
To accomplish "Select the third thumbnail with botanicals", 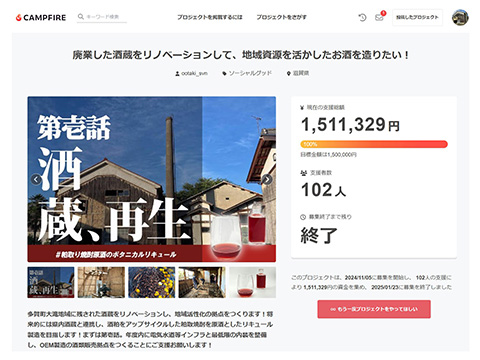I will pos(152,282).
